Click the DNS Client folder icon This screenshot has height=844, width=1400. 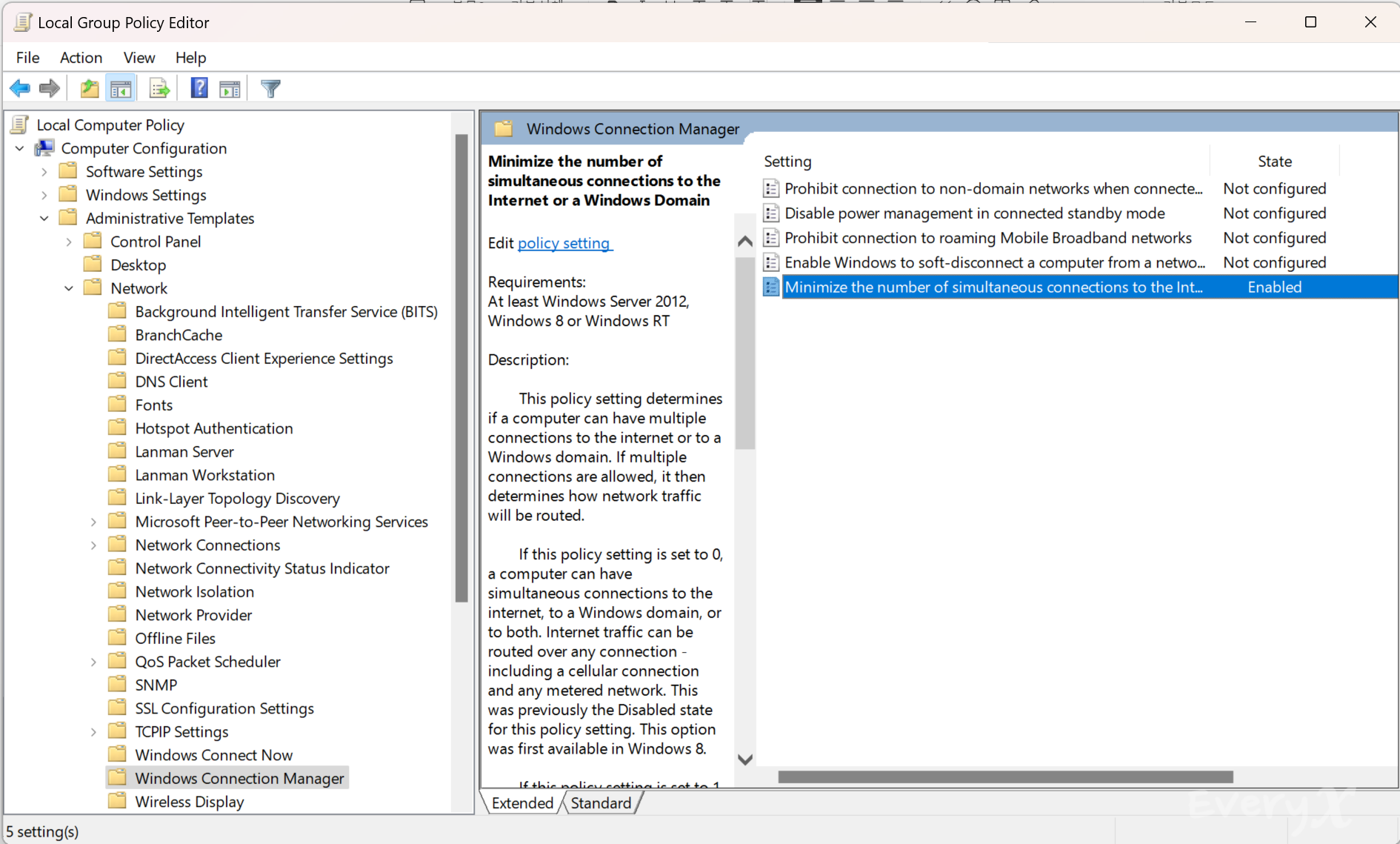117,381
